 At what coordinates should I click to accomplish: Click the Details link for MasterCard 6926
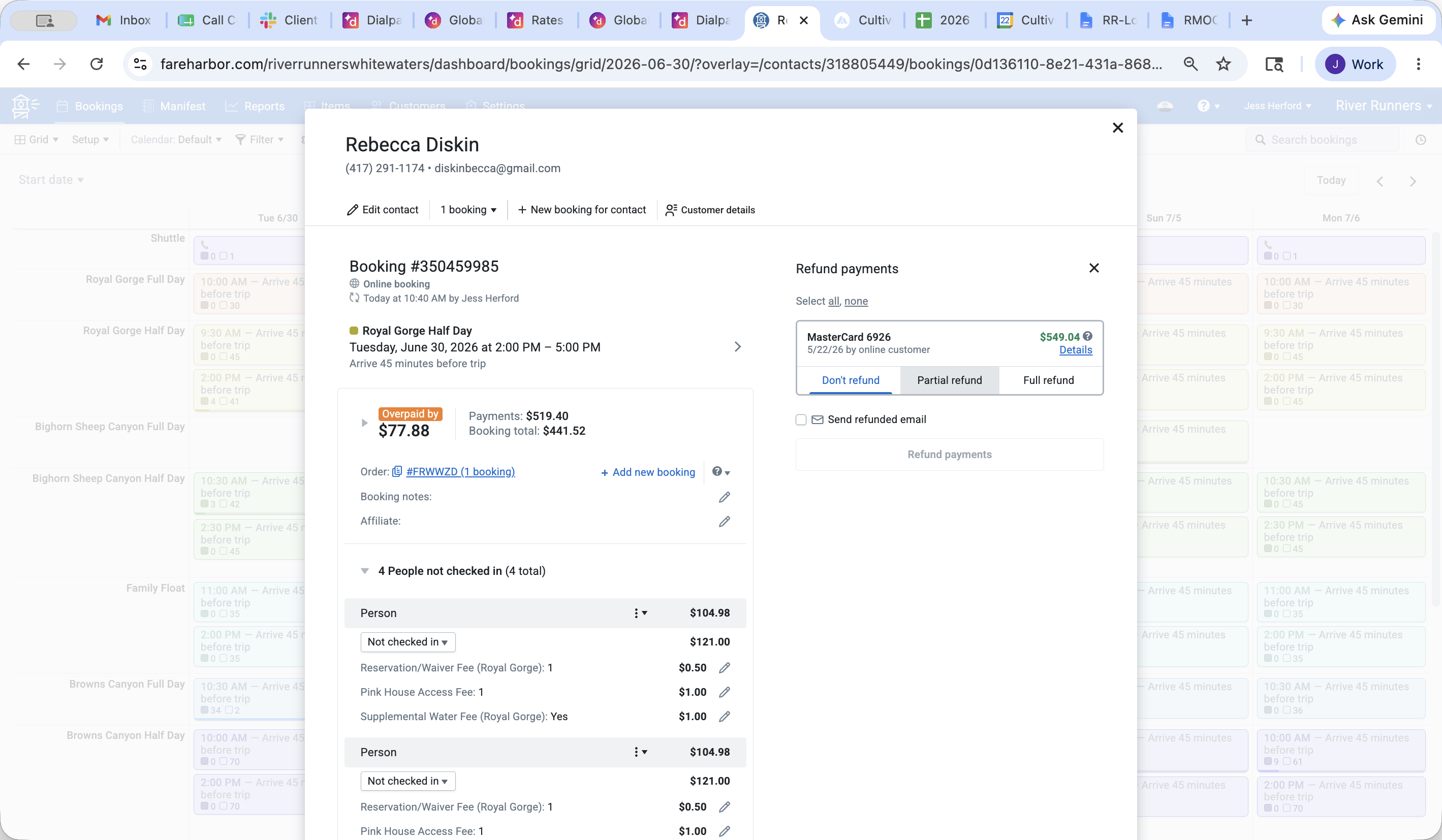1075,350
